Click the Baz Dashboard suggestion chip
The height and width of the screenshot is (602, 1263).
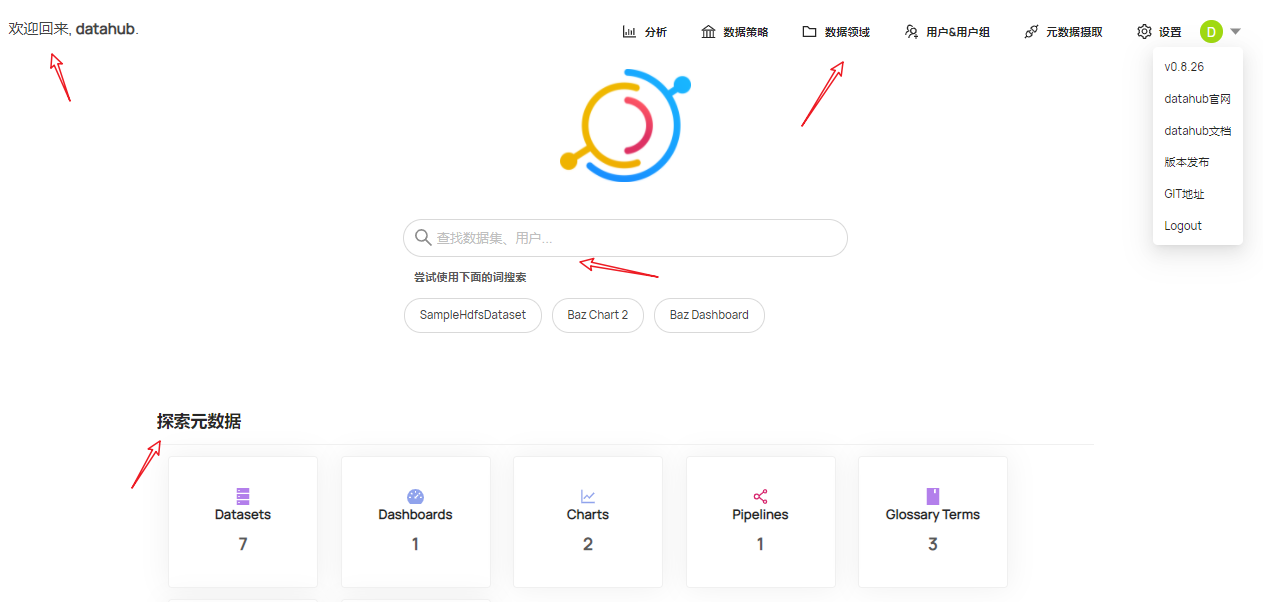[x=709, y=314]
